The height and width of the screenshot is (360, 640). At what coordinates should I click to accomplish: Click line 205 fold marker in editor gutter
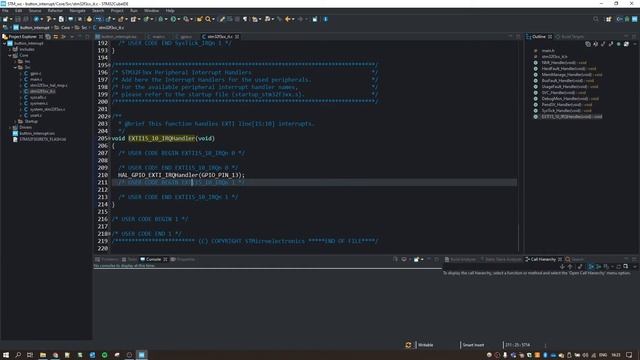pos(110,138)
